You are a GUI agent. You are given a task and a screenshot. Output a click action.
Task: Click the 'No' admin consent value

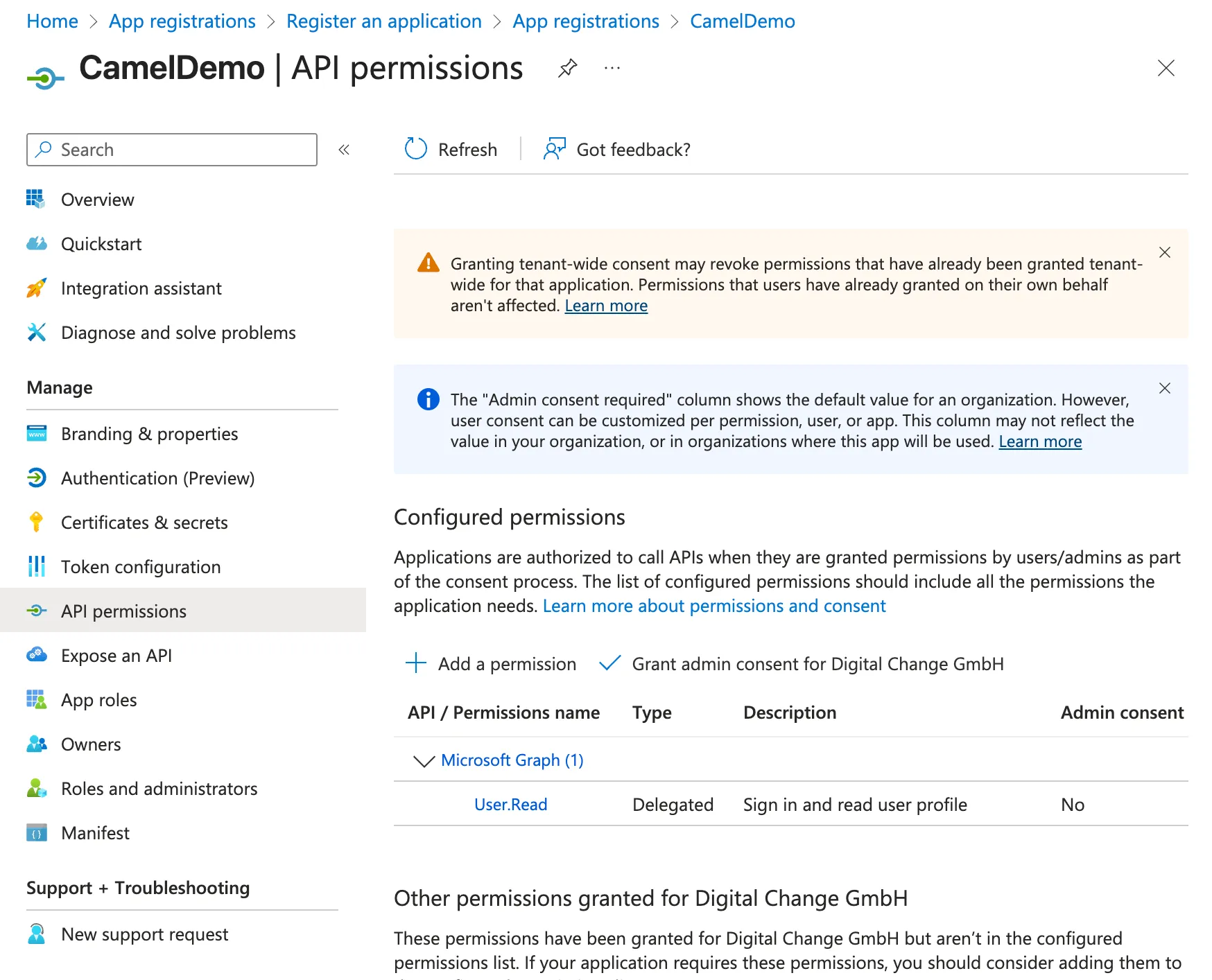pos(1072,805)
